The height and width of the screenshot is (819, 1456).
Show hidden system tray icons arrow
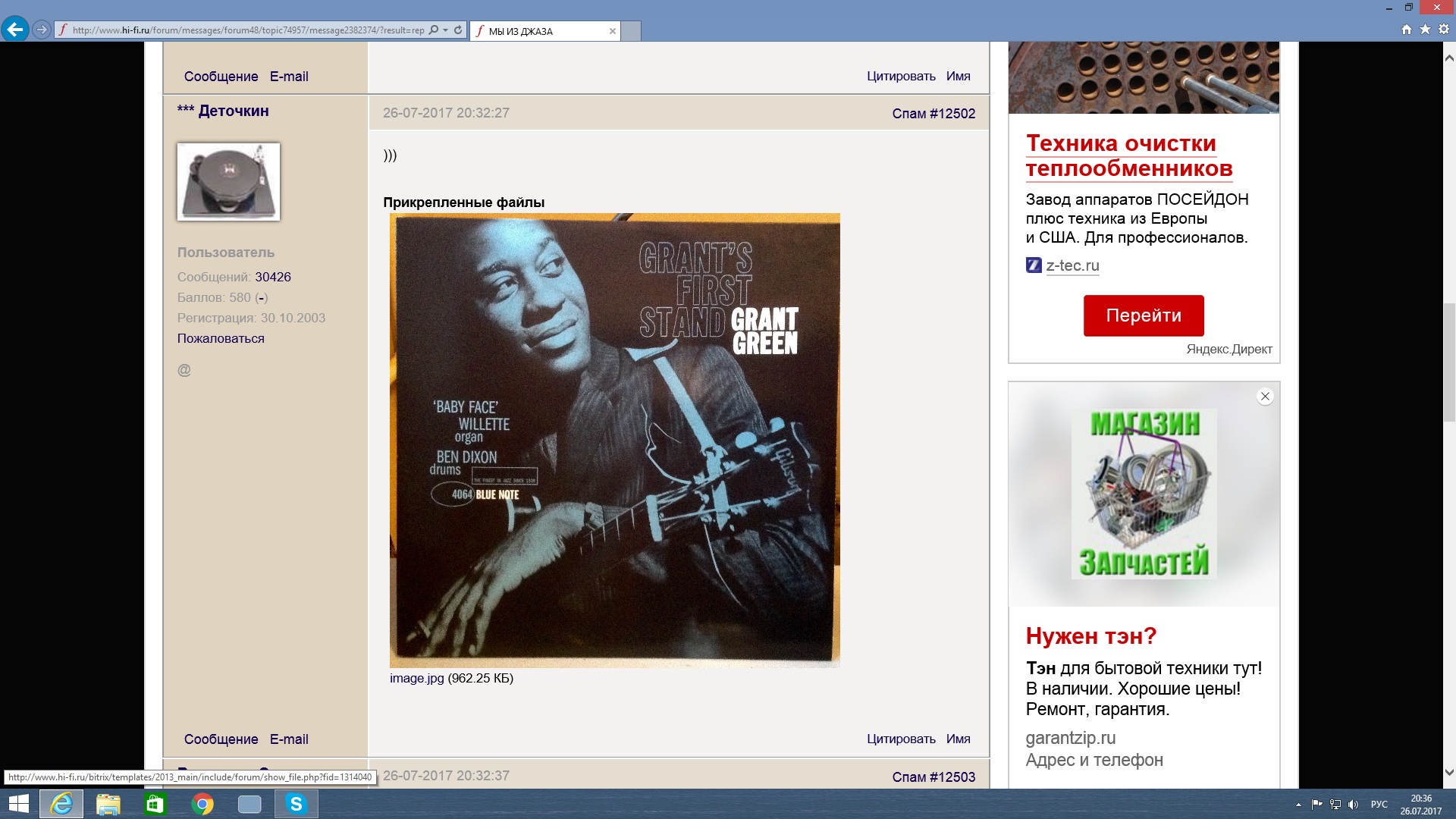(x=1298, y=805)
